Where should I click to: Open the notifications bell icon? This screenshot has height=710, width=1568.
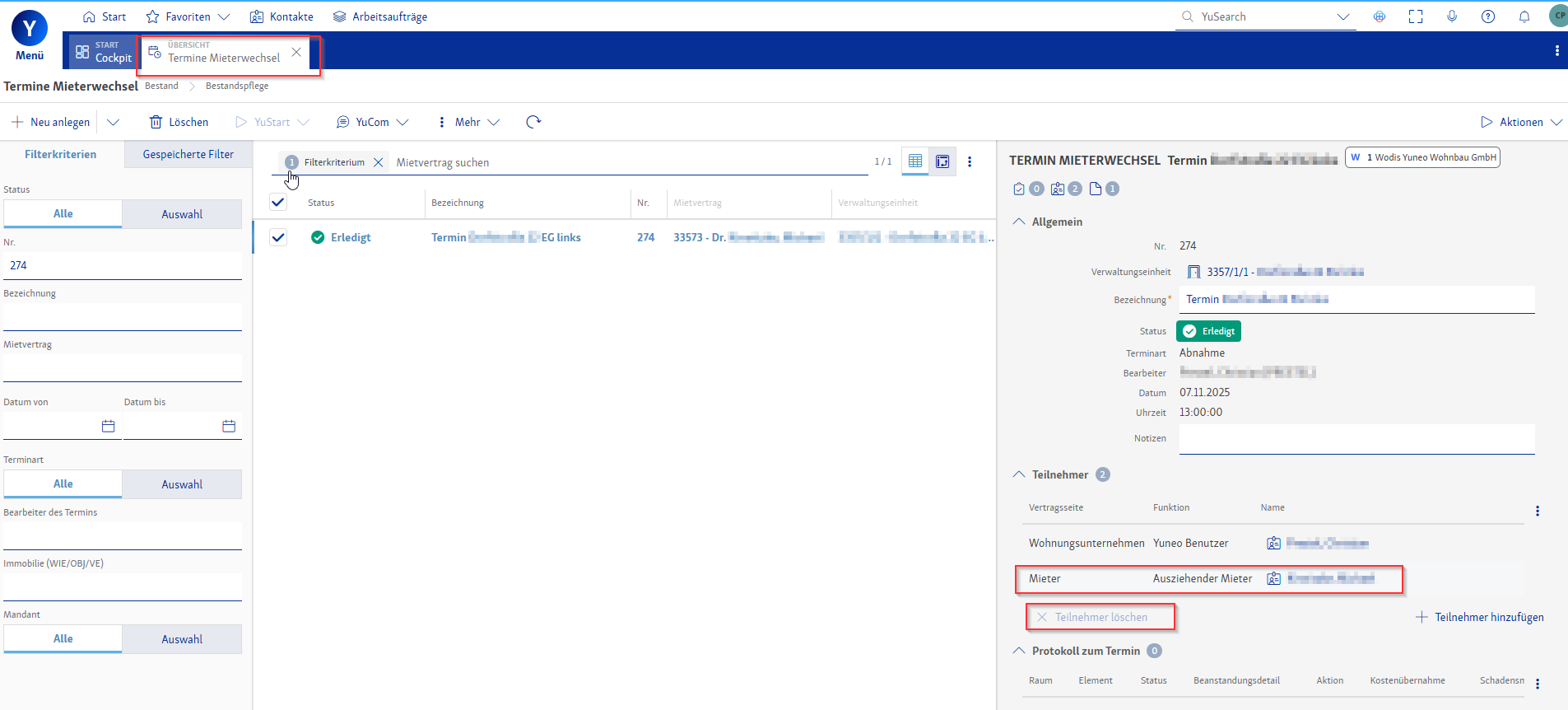point(1524,16)
